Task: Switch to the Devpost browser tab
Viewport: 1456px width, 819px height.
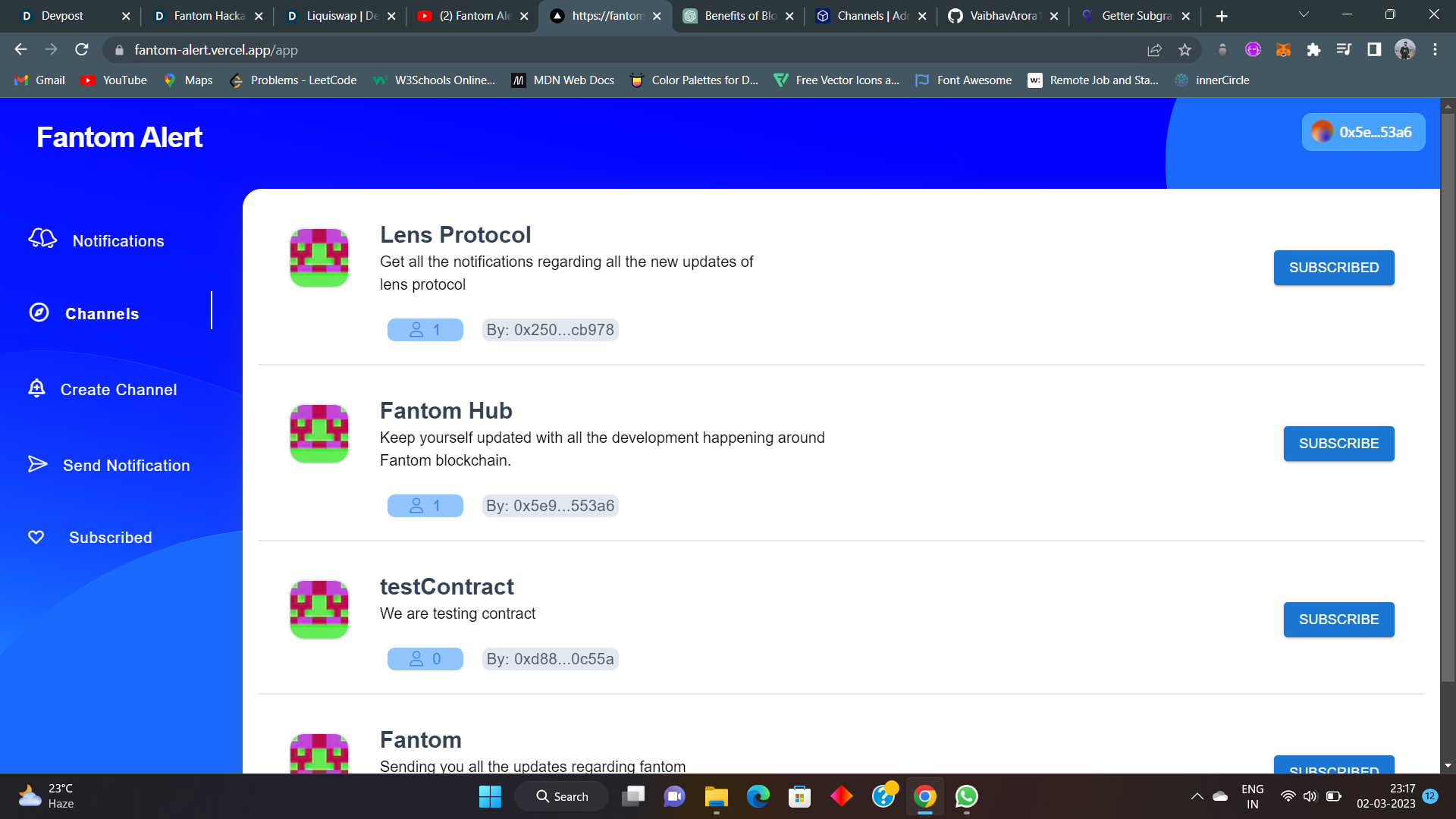Action: tap(62, 16)
